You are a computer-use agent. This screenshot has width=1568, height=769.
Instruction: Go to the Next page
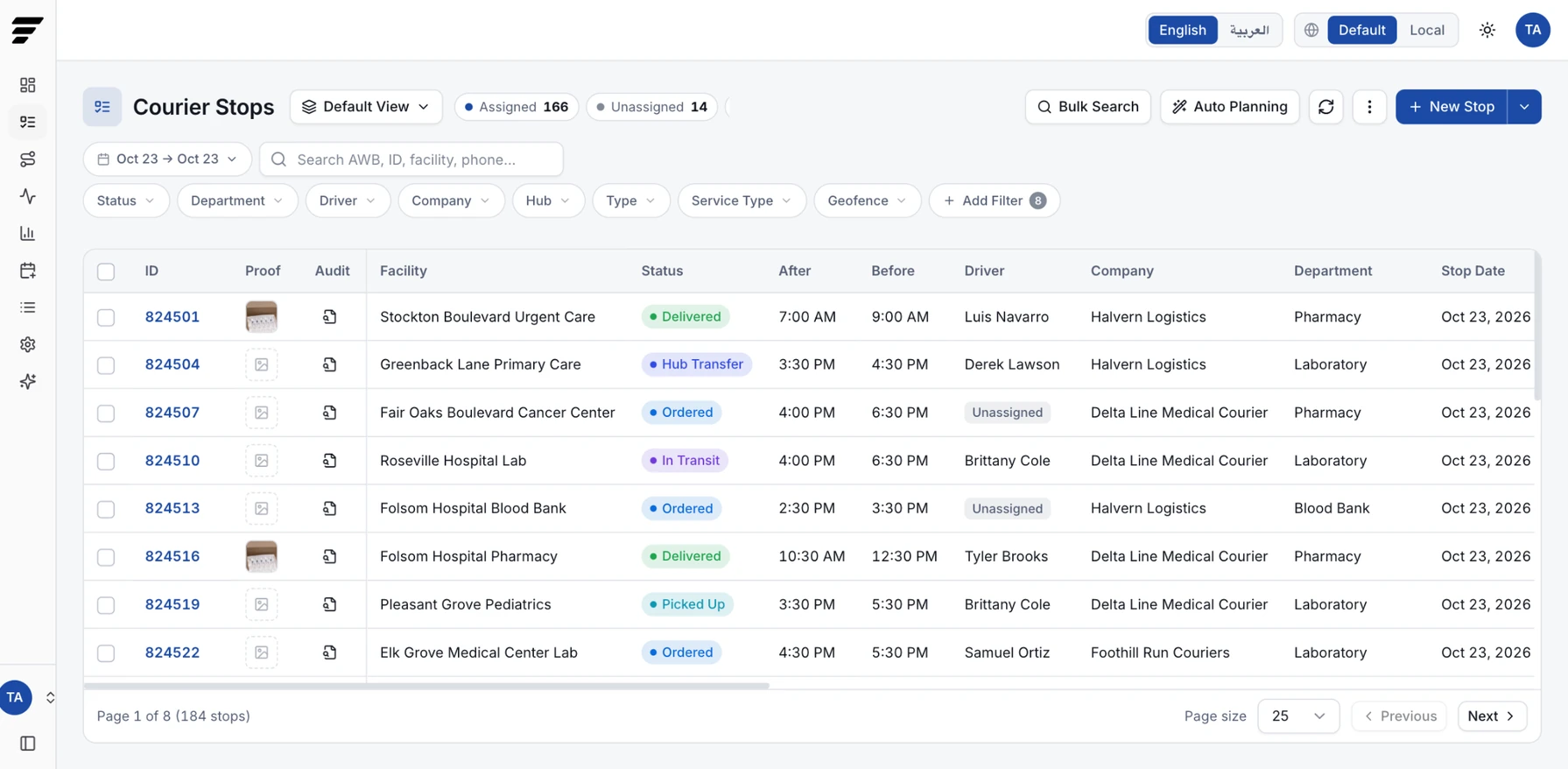(1492, 716)
